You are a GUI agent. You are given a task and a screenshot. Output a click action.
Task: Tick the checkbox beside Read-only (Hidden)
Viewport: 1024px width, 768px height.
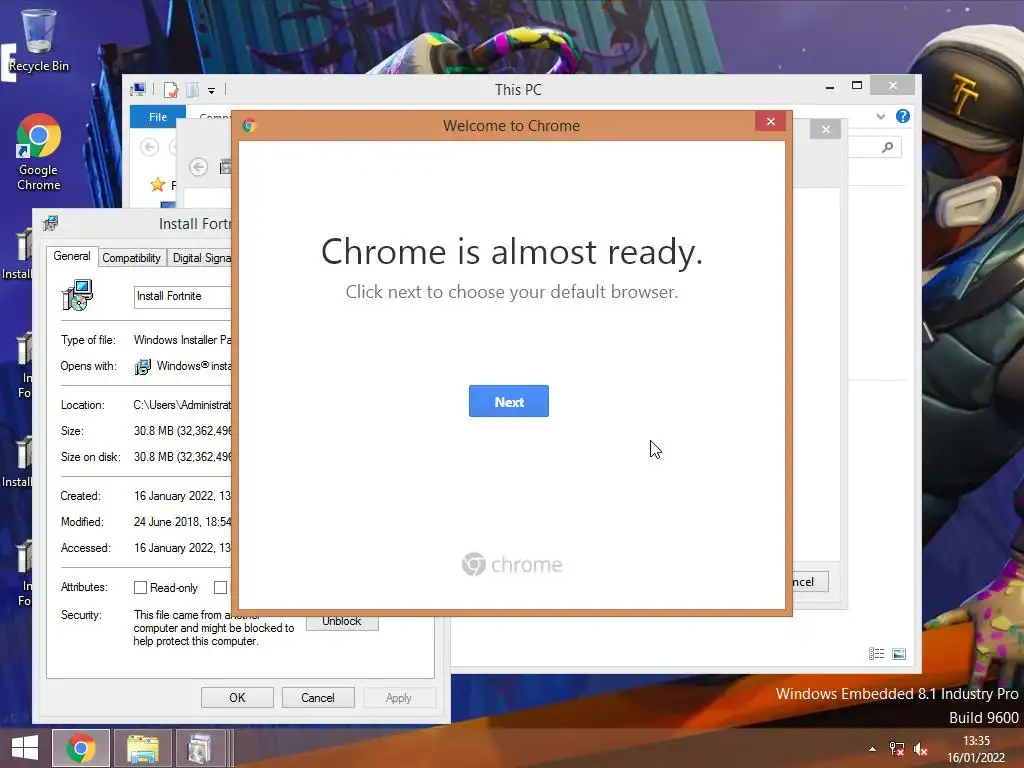[221, 588]
